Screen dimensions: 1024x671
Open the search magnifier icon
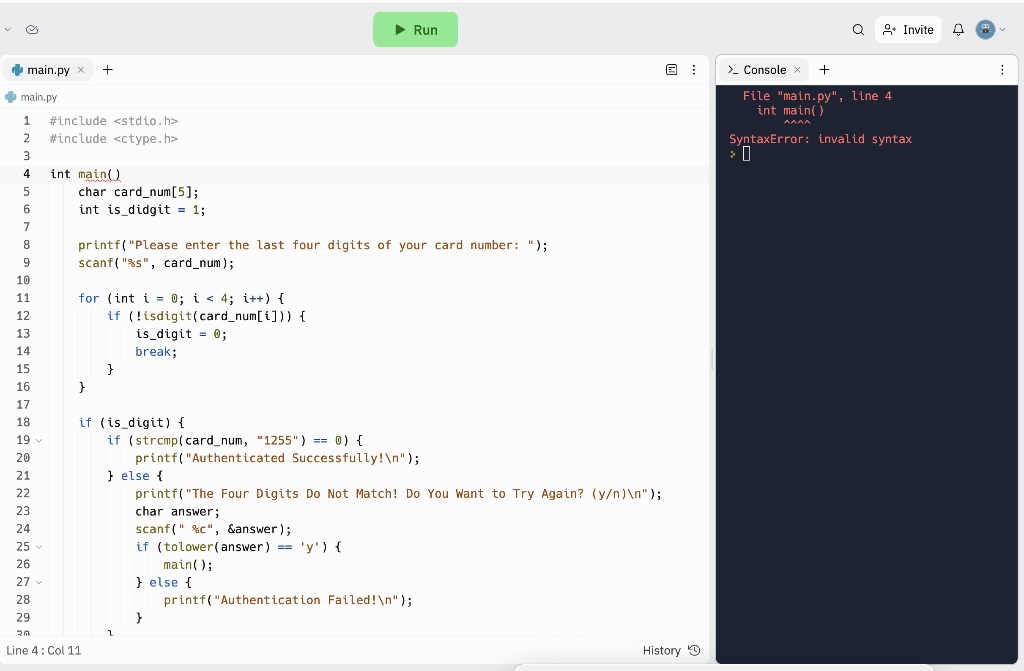858,30
